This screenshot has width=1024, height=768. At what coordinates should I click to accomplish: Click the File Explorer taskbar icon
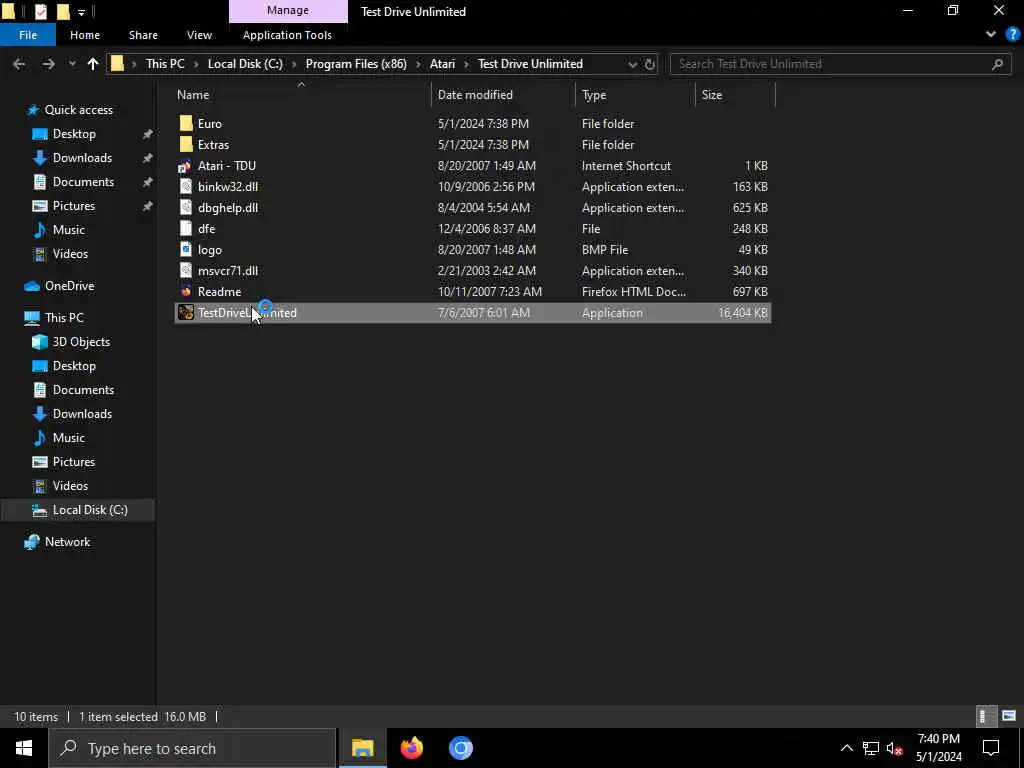(363, 748)
